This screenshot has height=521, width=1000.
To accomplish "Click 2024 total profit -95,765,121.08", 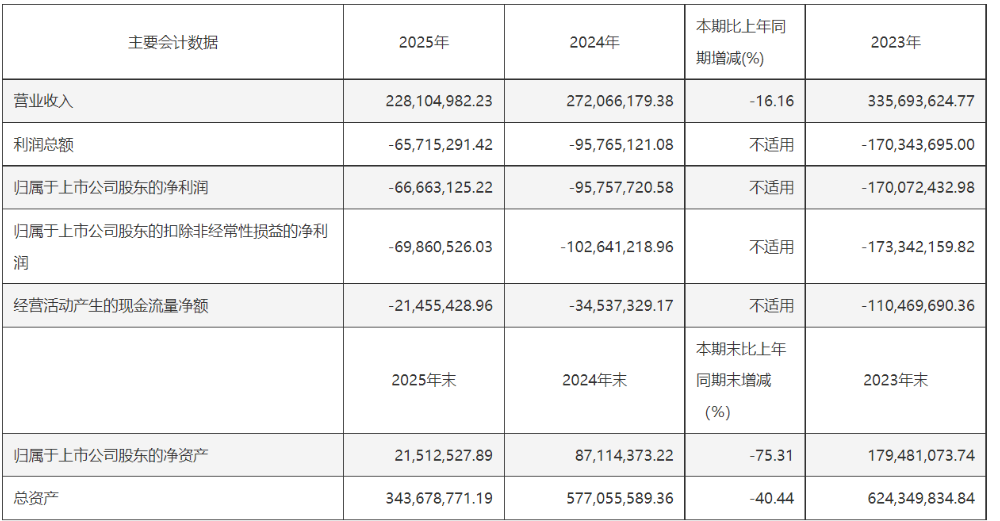I will pyautogui.click(x=621, y=145).
